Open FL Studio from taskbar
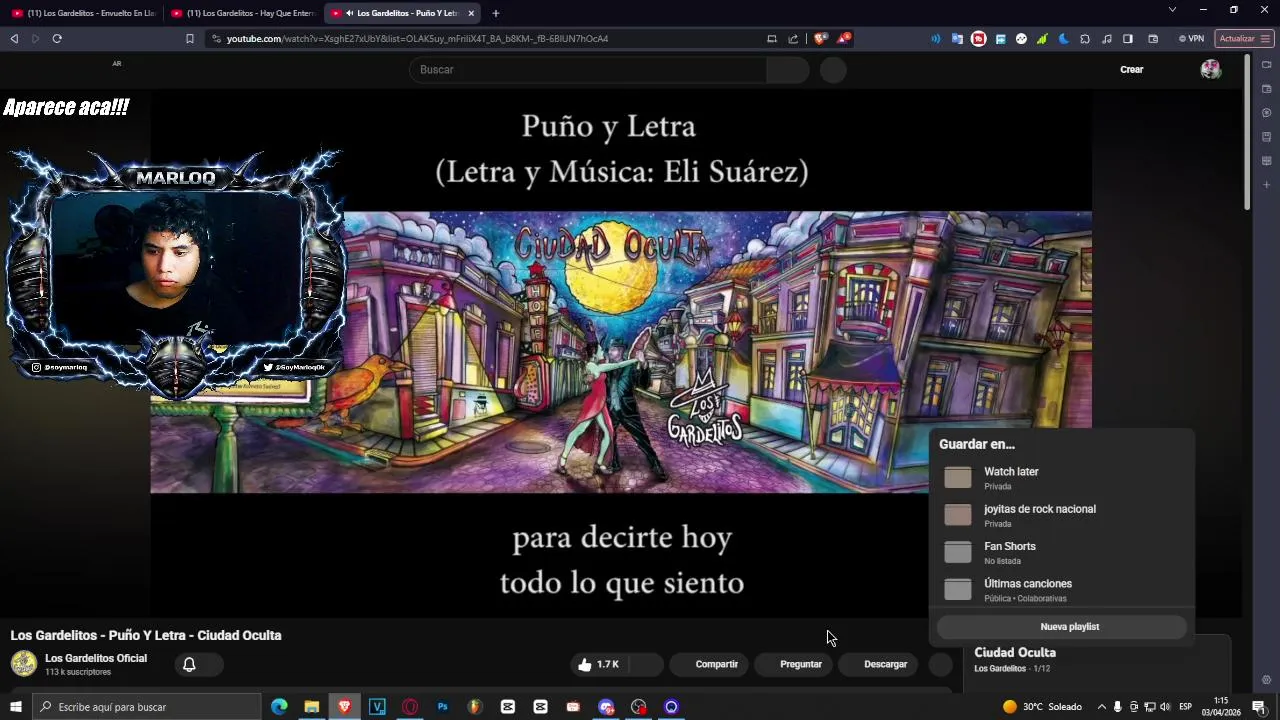This screenshot has width=1280, height=720. pyautogui.click(x=475, y=707)
